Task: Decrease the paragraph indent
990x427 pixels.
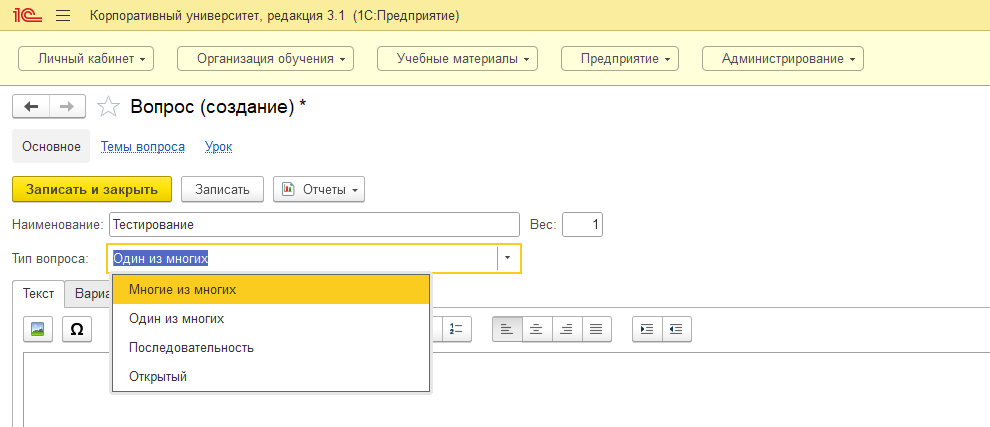Action: point(677,329)
